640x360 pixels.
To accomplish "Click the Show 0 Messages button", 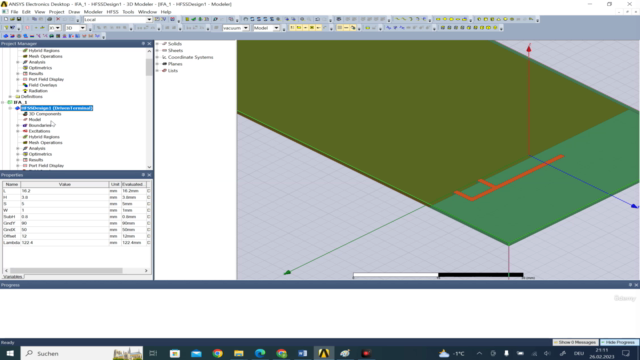I will (x=576, y=342).
